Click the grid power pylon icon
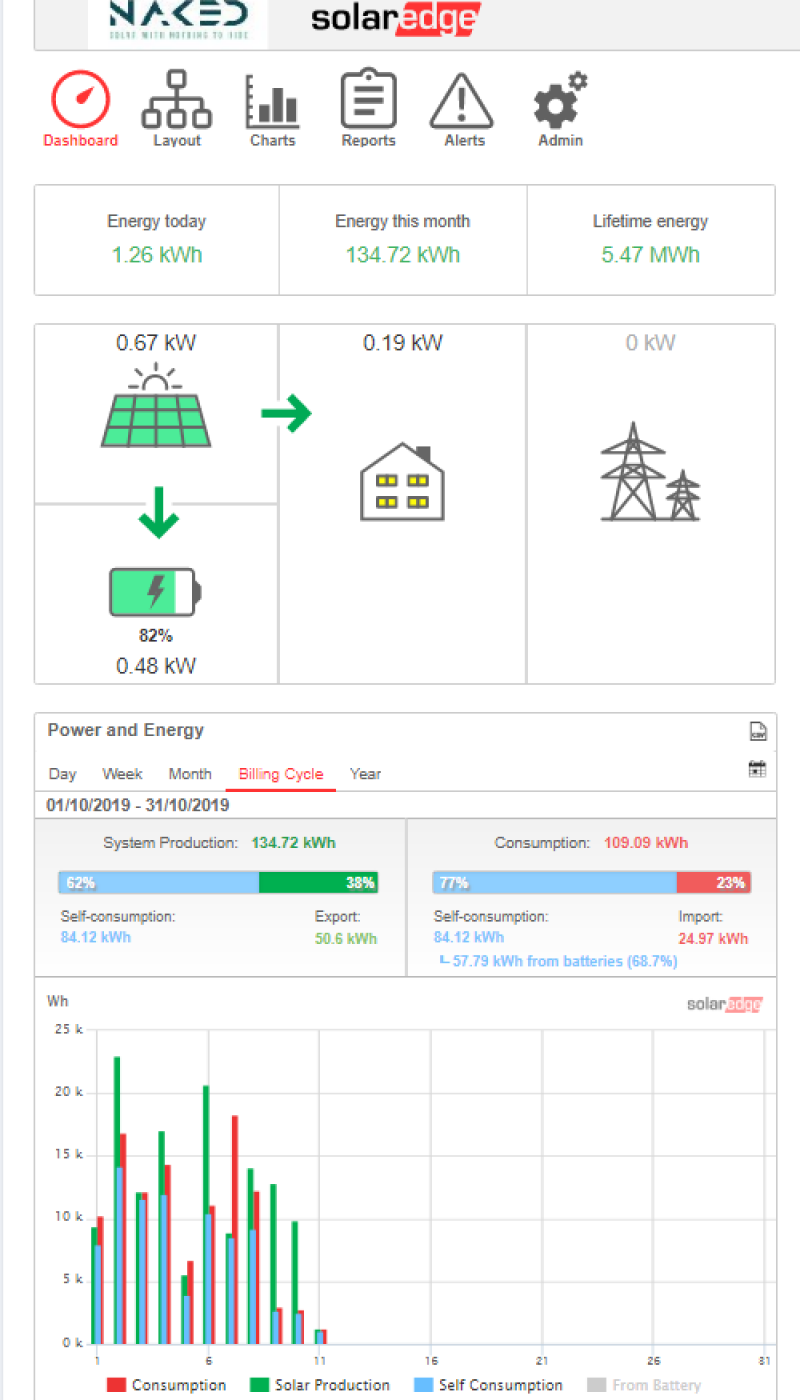 coord(650,472)
